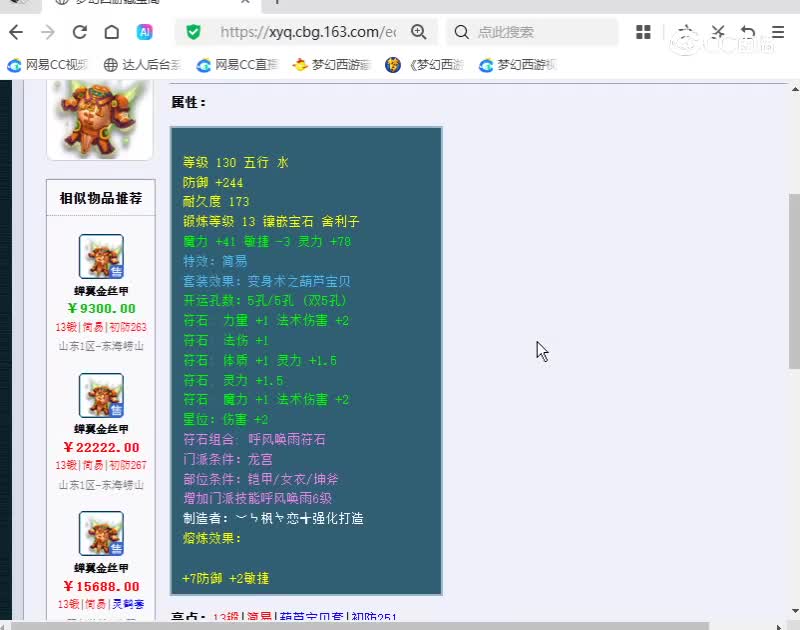Click the search magnifier icon
800x630 pixels.
[461, 32]
